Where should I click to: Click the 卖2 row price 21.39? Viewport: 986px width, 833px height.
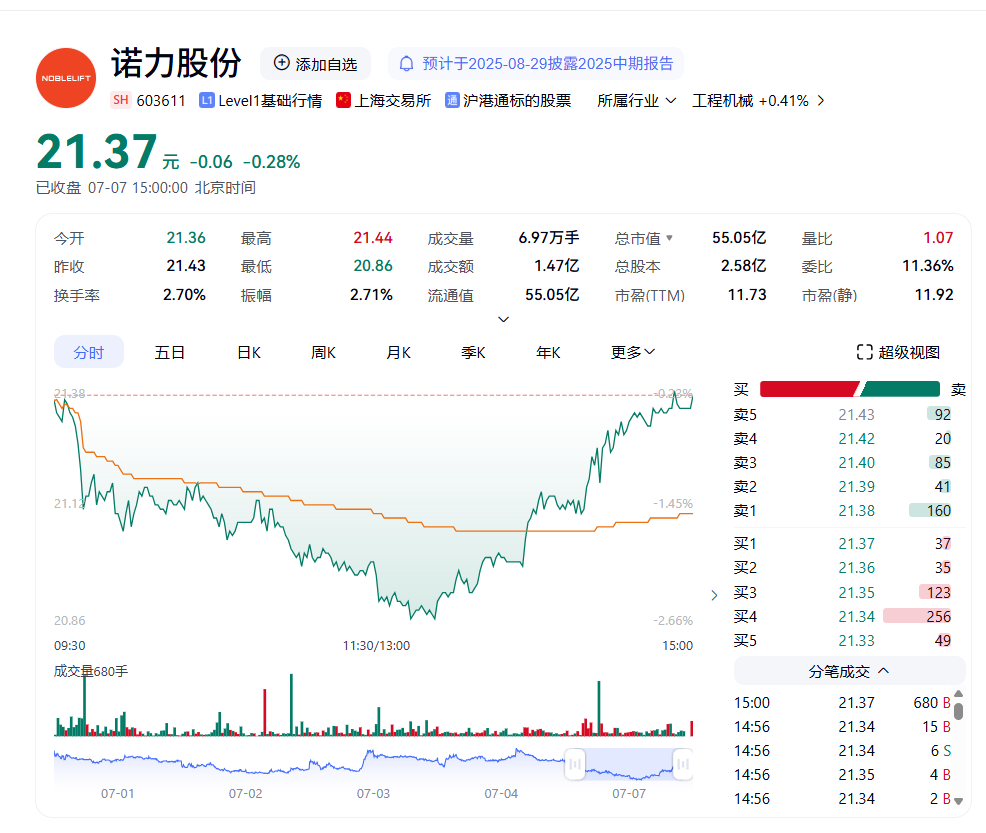(856, 487)
